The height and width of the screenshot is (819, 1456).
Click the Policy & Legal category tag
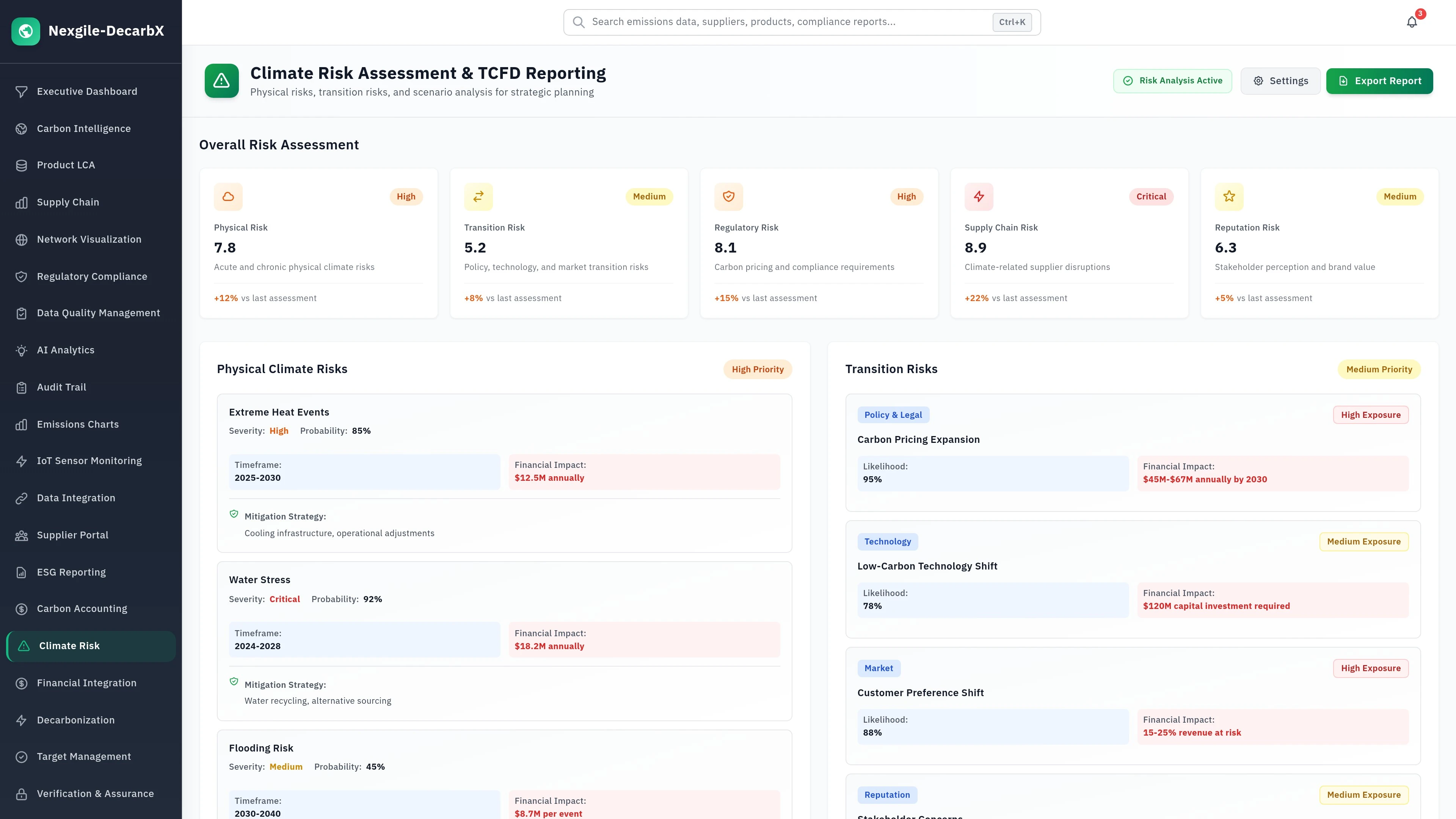click(893, 415)
